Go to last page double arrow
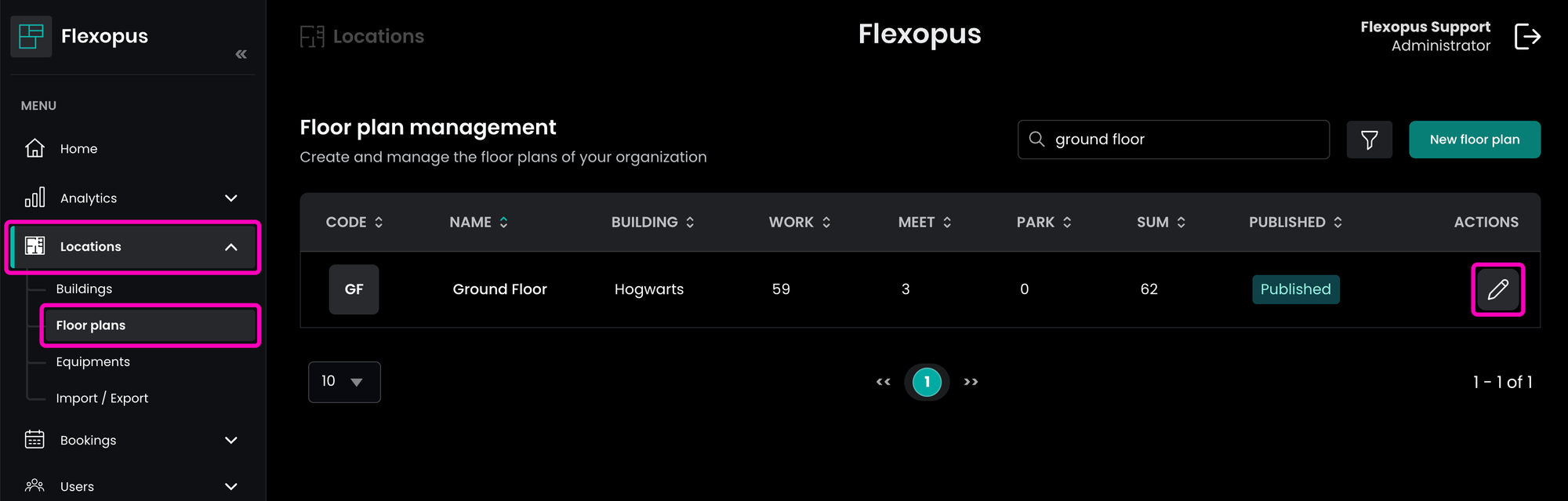The width and height of the screenshot is (1568, 501). tap(971, 382)
